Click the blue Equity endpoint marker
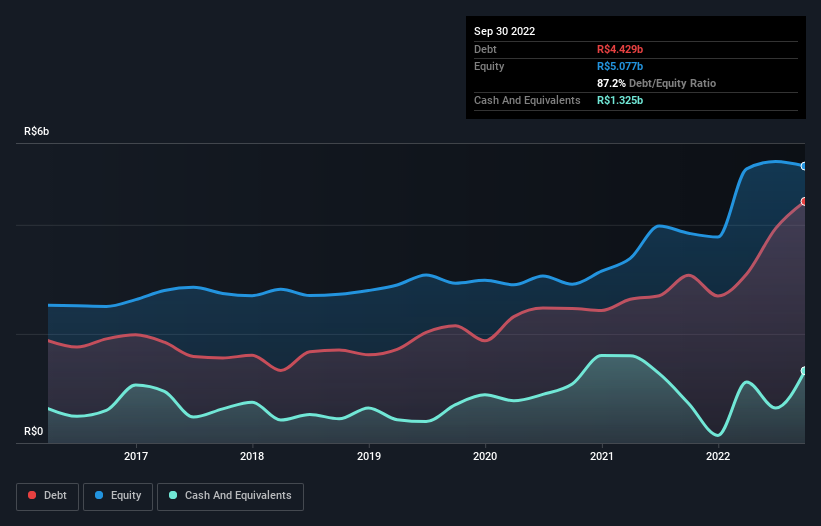The width and height of the screenshot is (821, 526). tap(804, 166)
